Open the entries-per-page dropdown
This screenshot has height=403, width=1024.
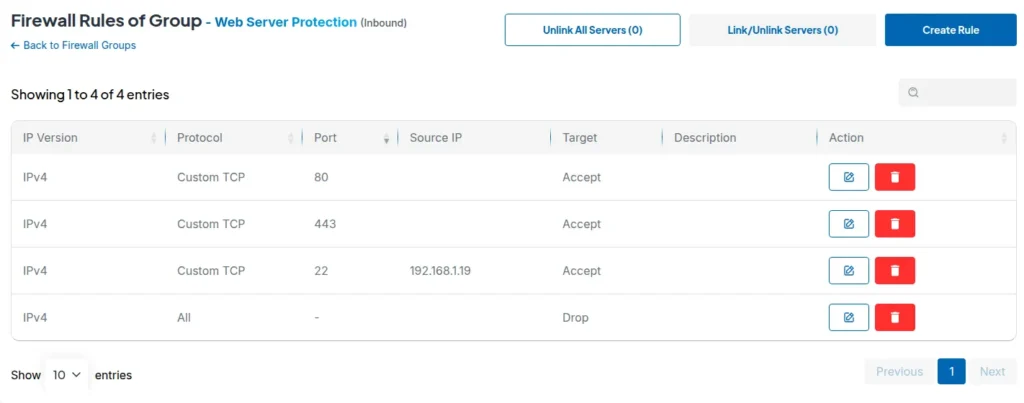point(66,375)
